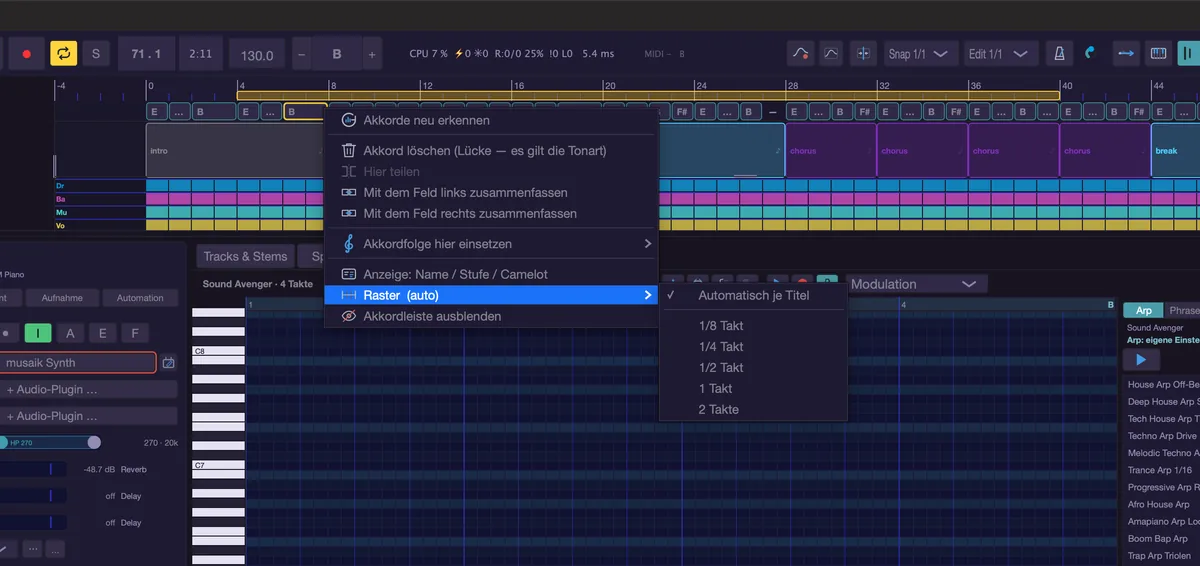The width and height of the screenshot is (1200, 566).
Task: Select the 'House Arp Off-Be' preset
Action: (1162, 385)
